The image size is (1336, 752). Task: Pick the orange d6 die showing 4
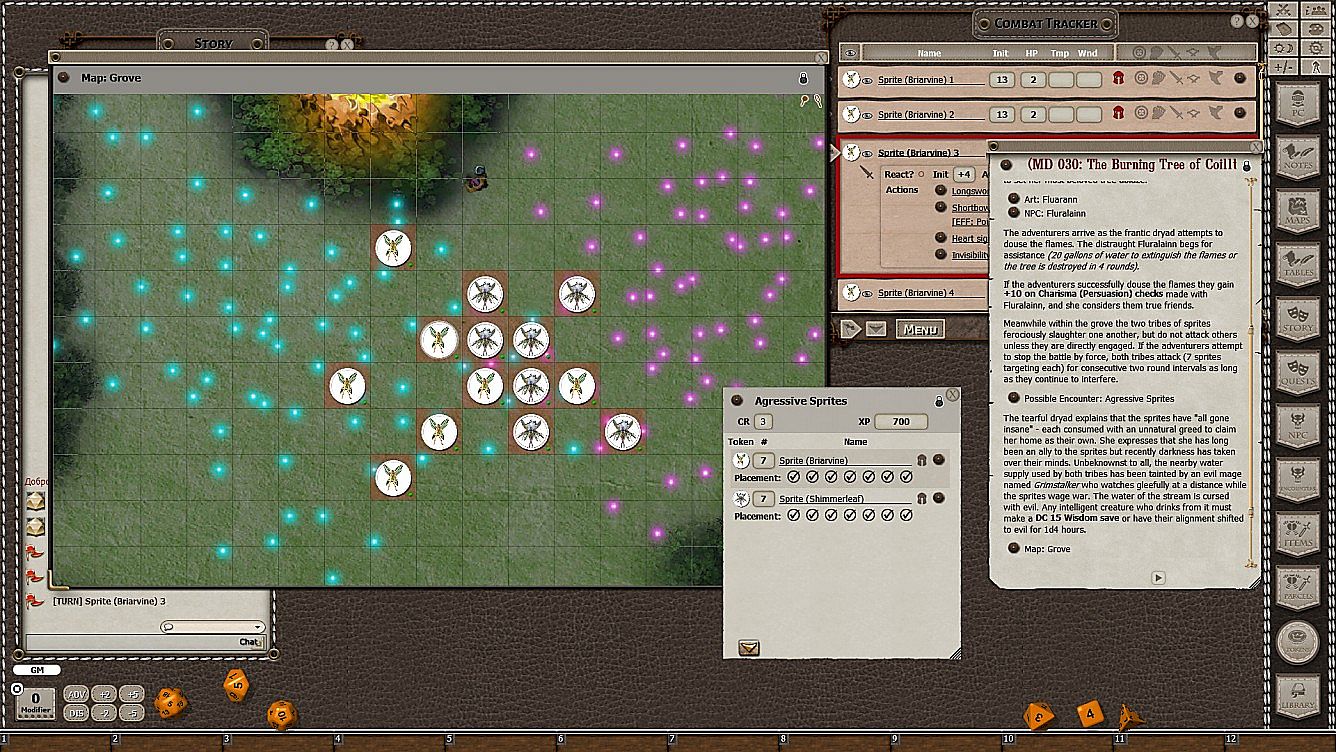pyautogui.click(x=1090, y=714)
